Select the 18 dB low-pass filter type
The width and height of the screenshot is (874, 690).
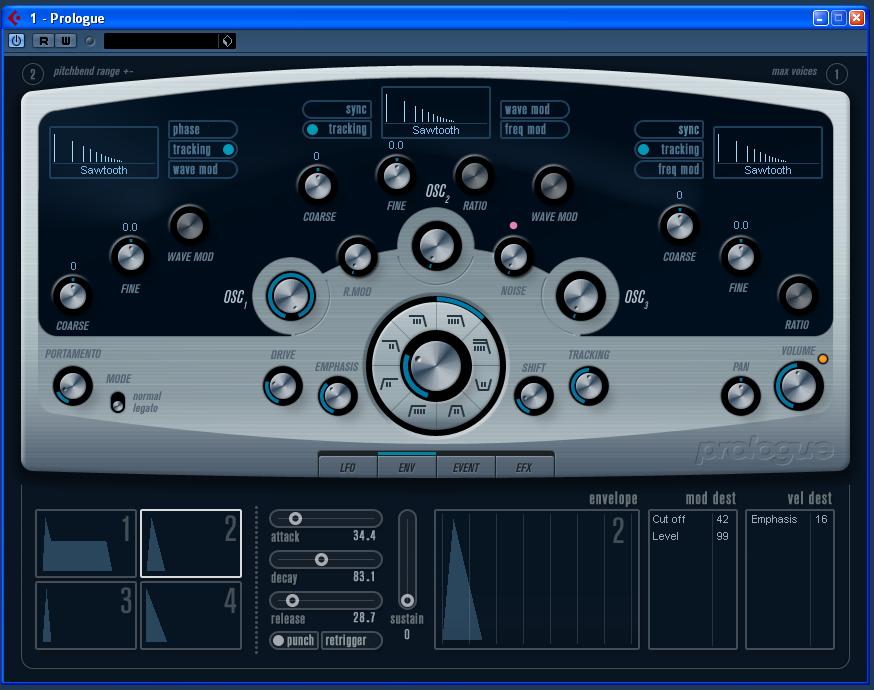point(417,321)
